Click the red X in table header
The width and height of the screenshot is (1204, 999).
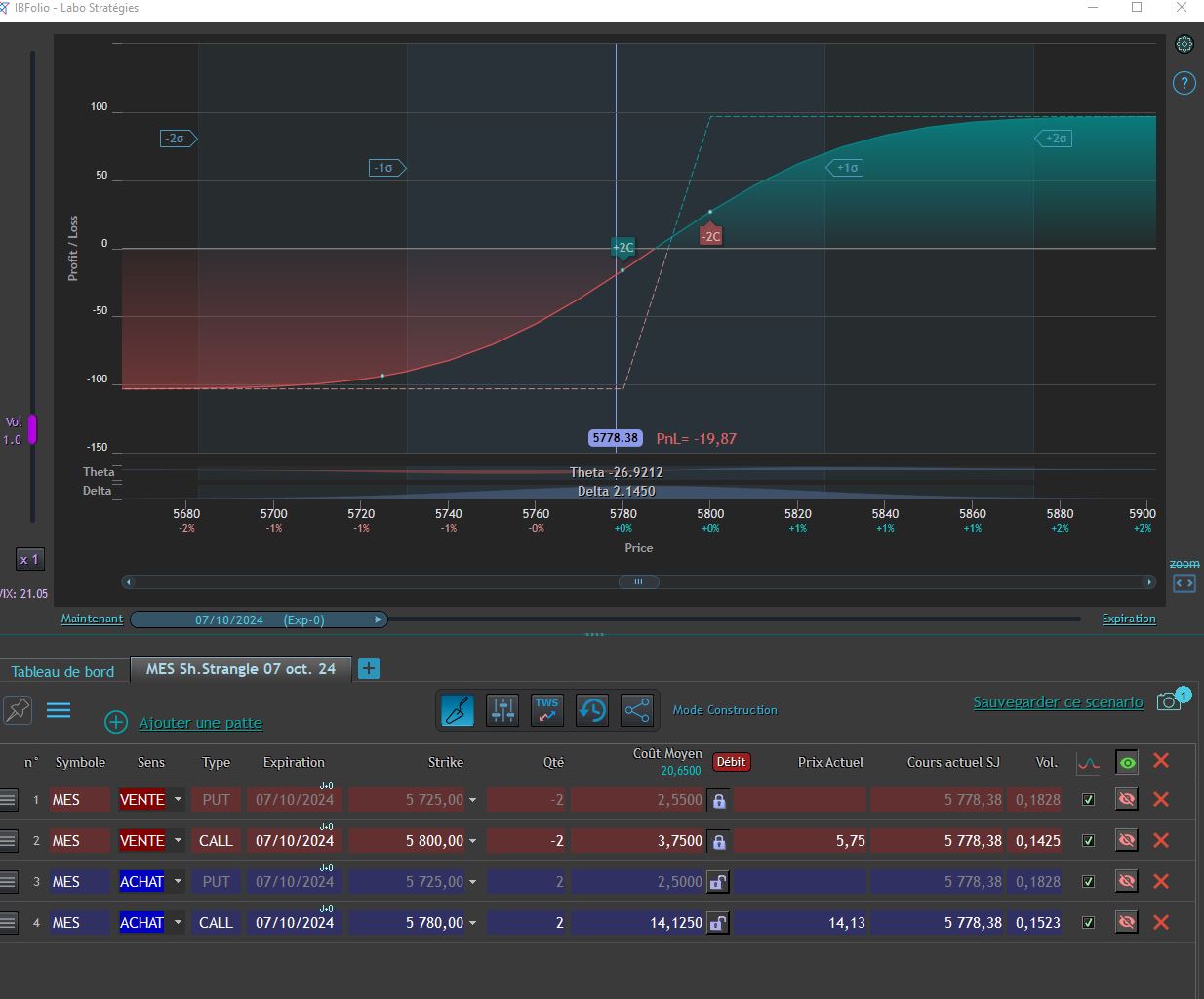[x=1161, y=760]
